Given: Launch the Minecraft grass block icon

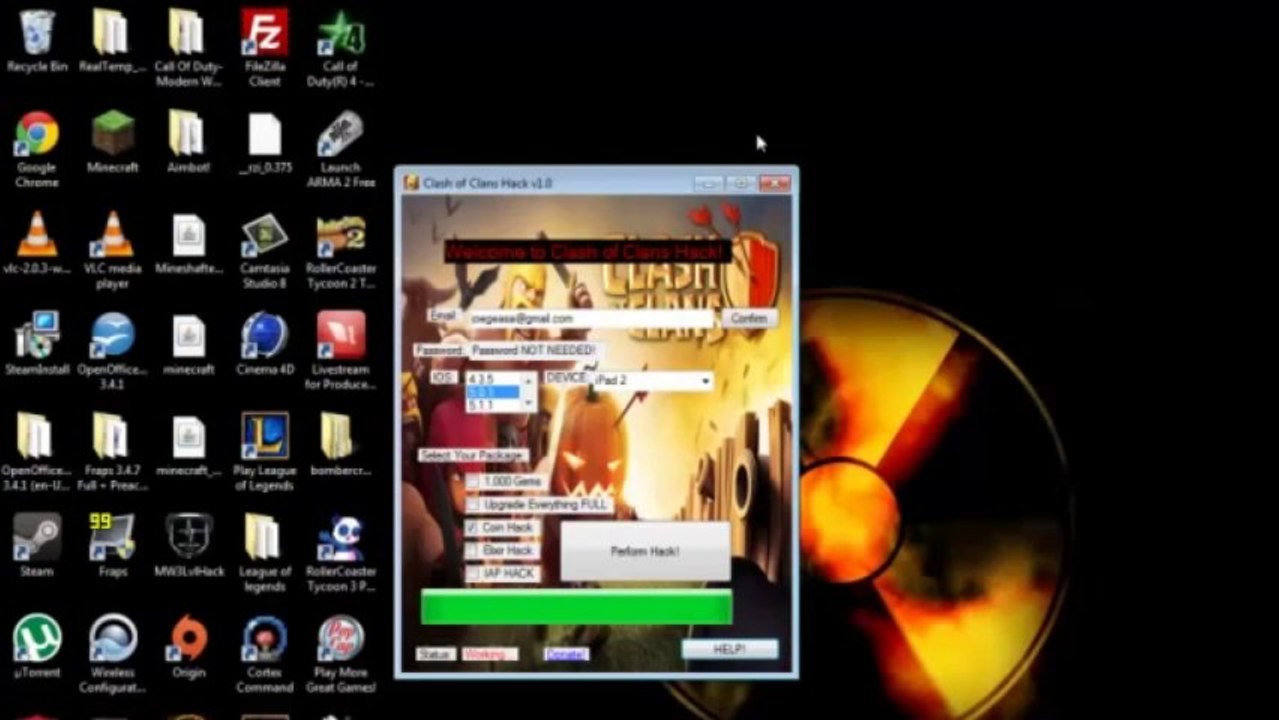Looking at the screenshot, I should [x=112, y=142].
